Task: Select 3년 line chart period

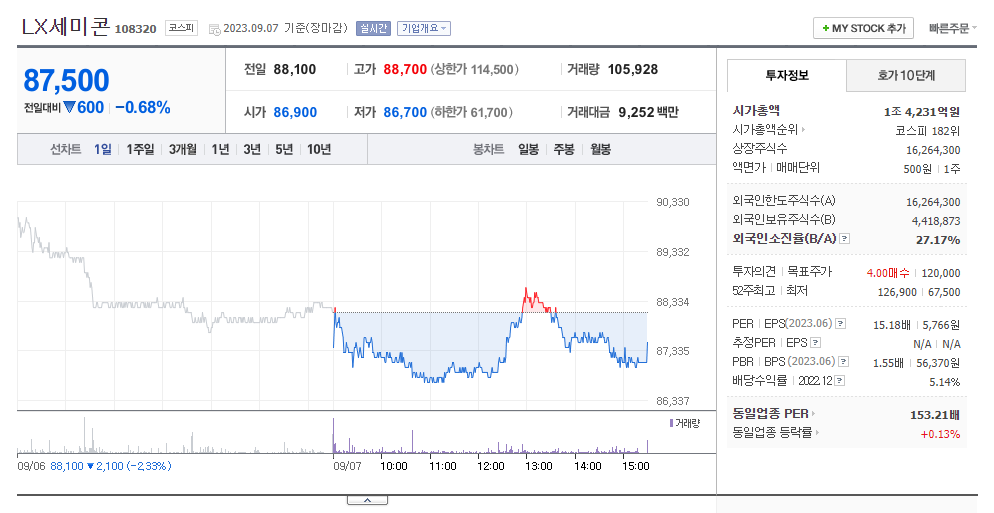Action: [x=252, y=150]
